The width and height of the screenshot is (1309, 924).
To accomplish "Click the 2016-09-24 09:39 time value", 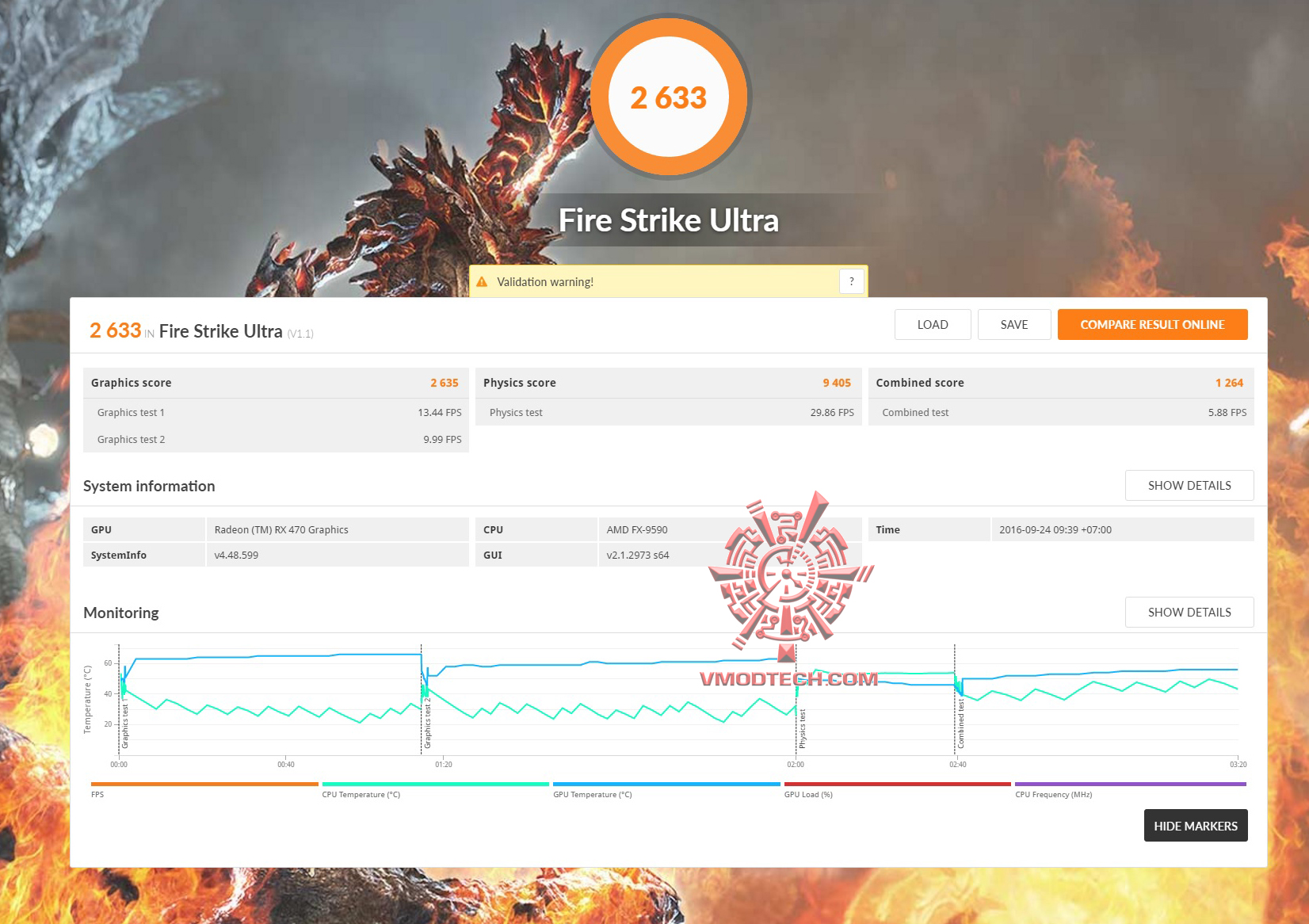I will (x=1055, y=530).
